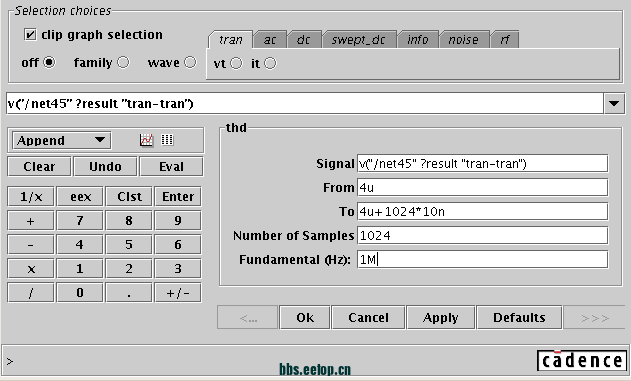631x381 pixels.
Task: Toggle clip graph selection checkbox
Action: tap(30, 35)
